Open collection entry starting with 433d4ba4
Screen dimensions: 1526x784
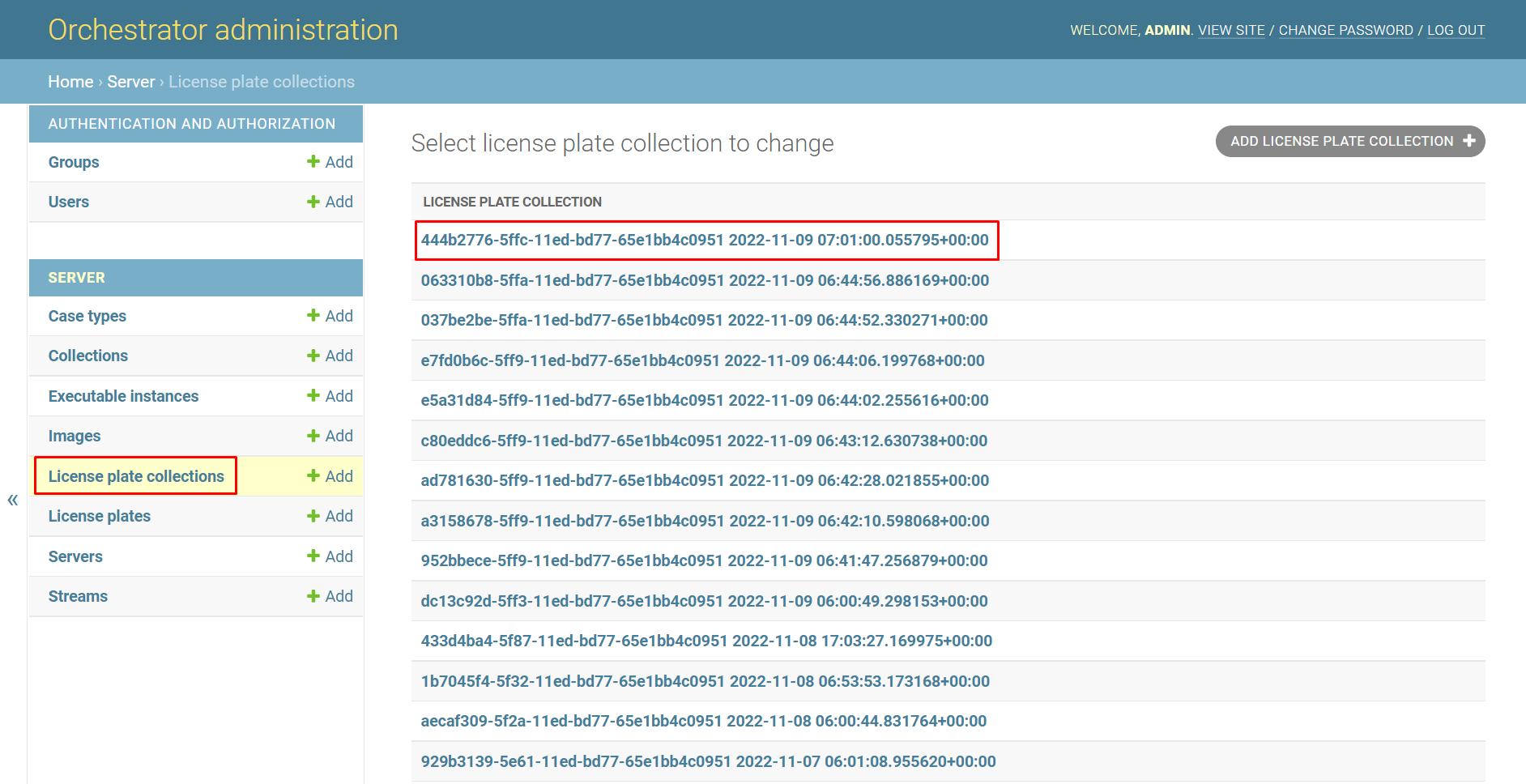[x=705, y=641]
